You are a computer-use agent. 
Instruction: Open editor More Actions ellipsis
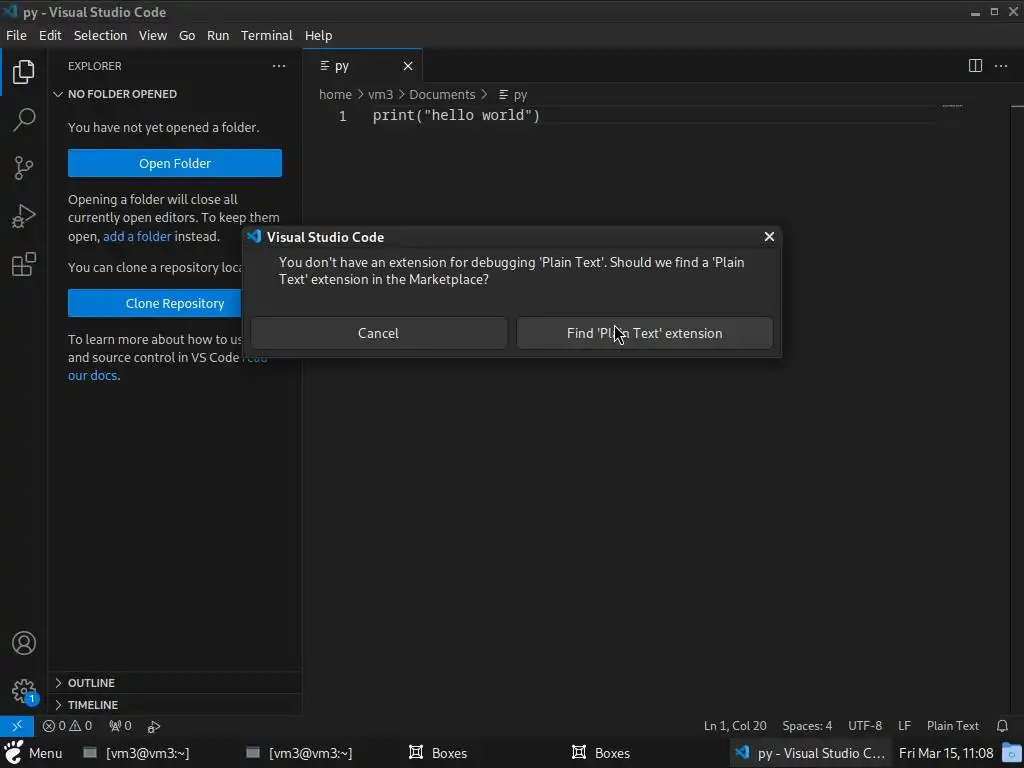click(x=1000, y=66)
